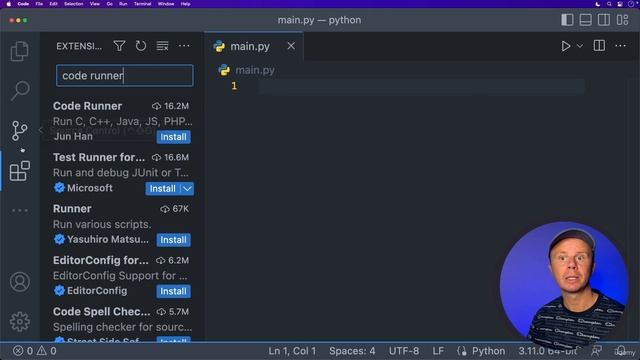Install Test Runner for Java extension
The width and height of the screenshot is (640, 360).
coord(162,189)
